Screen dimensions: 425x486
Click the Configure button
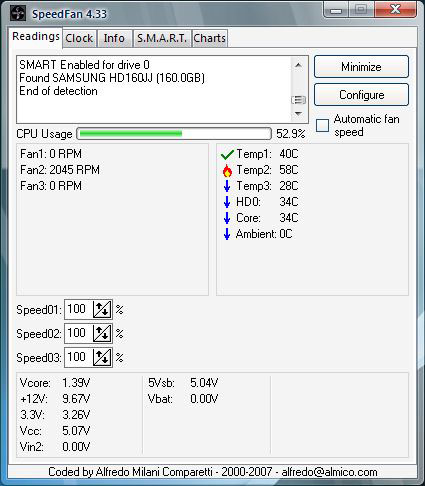361,95
